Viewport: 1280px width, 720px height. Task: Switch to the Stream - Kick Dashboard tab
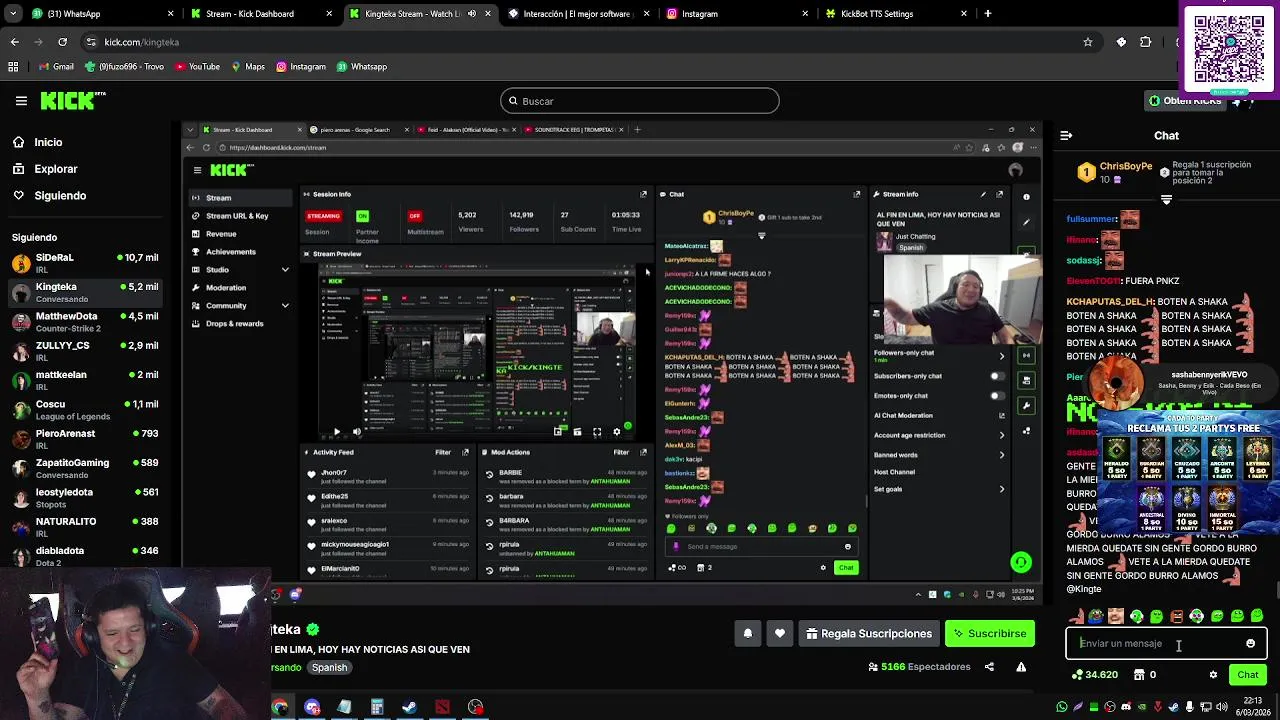262,14
